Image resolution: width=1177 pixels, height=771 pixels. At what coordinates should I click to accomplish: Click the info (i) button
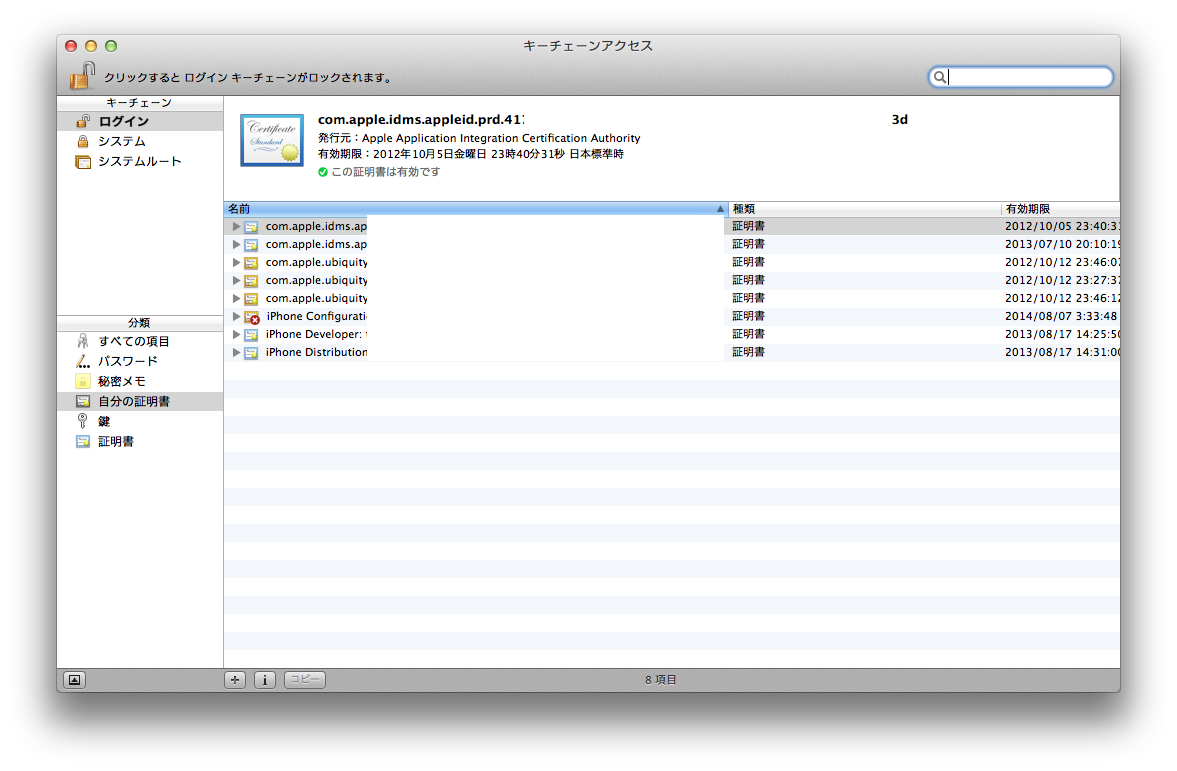tap(265, 680)
